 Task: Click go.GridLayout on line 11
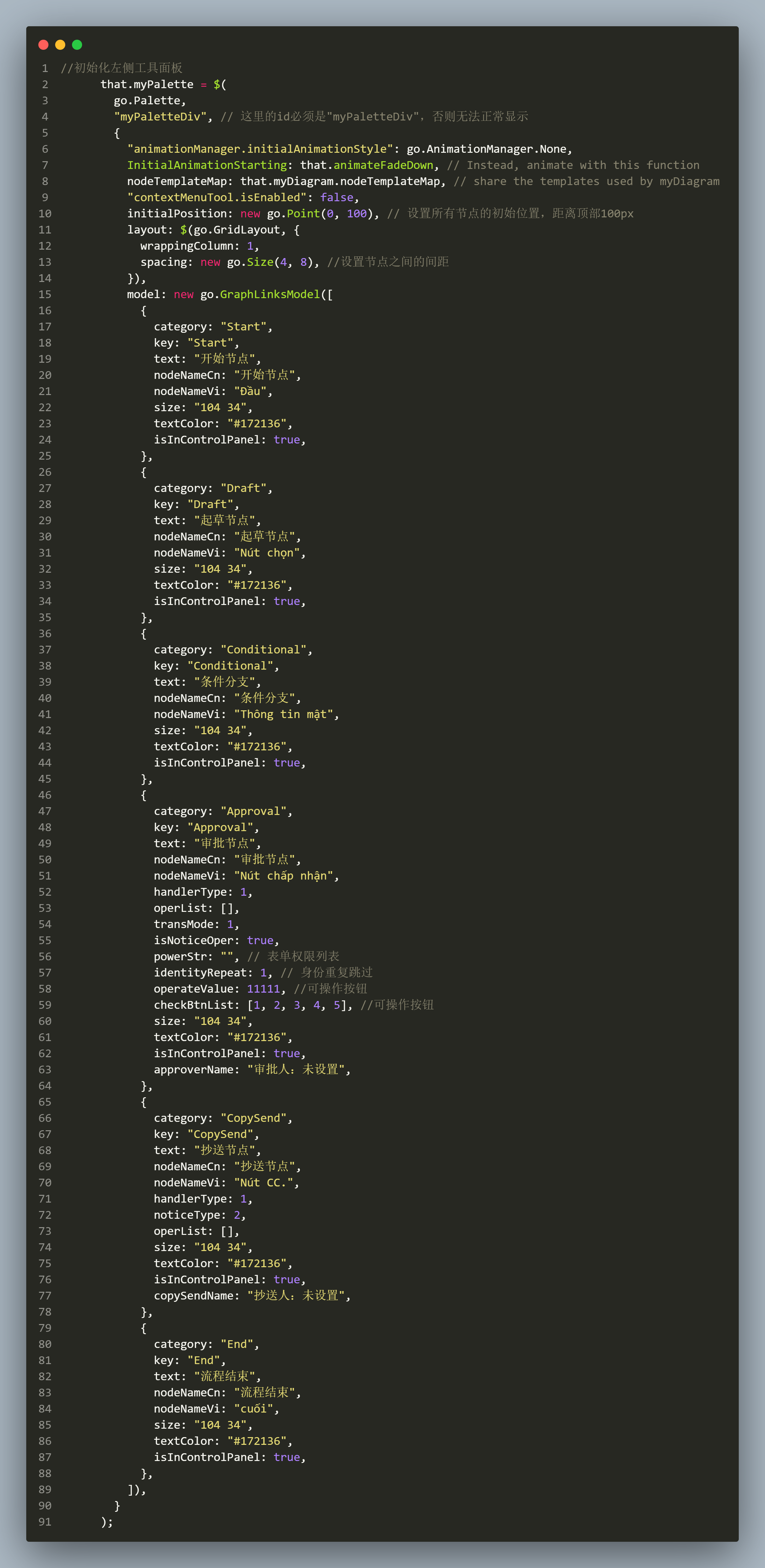pyautogui.click(x=237, y=229)
